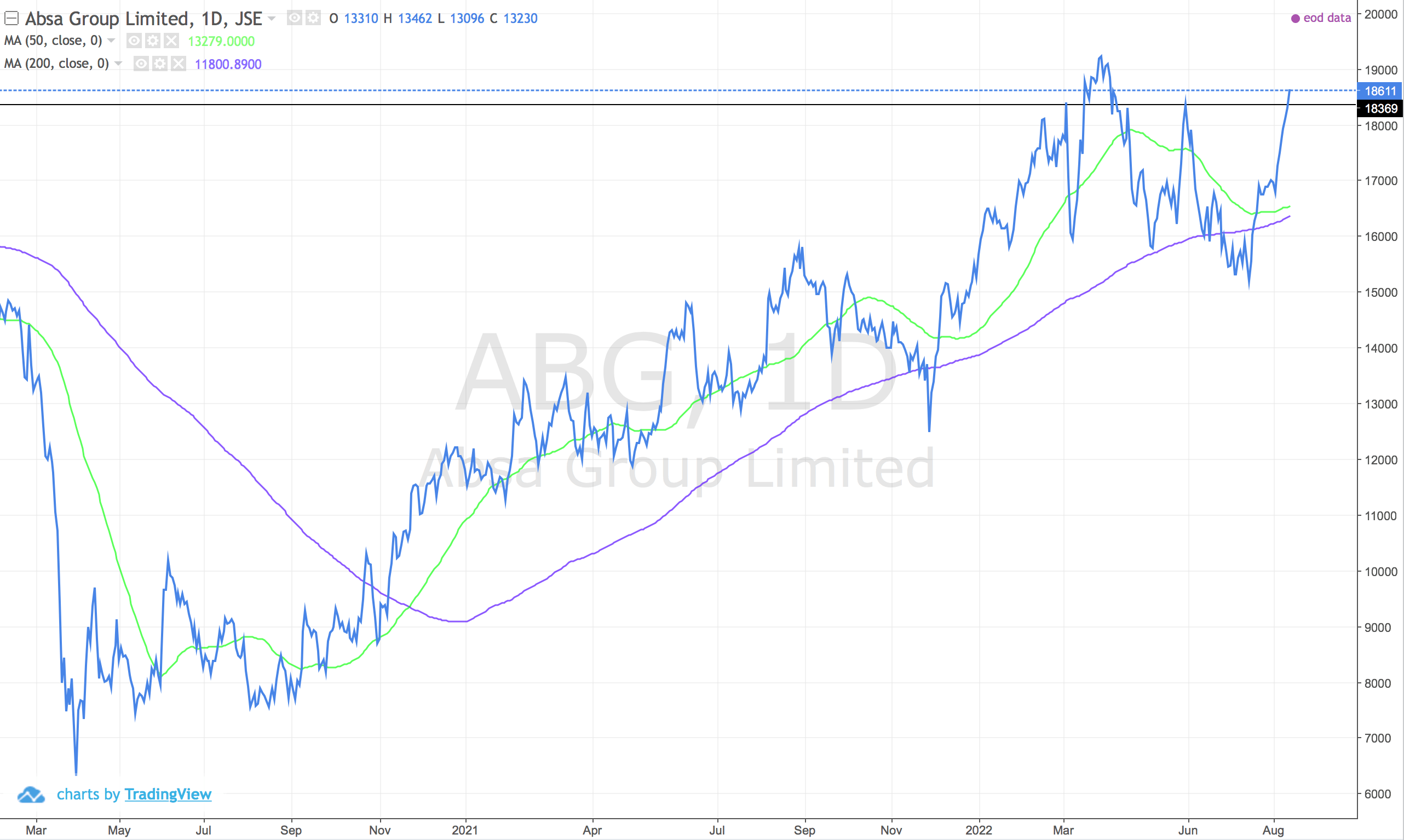Click the MA 50 value 13279.0000
Viewport: 1404px width, 840px height.
pos(221,41)
